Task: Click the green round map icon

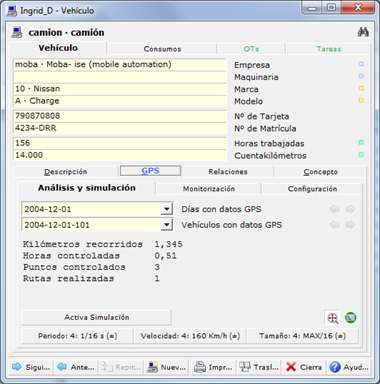Action: (350, 317)
